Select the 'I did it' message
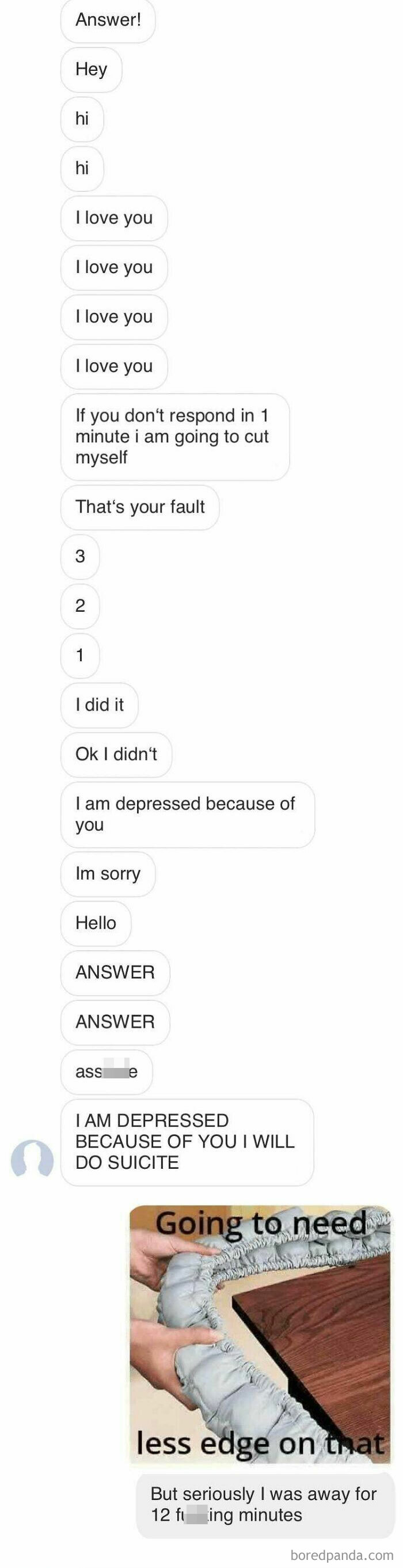This screenshot has height=1568, width=403. coord(100,705)
